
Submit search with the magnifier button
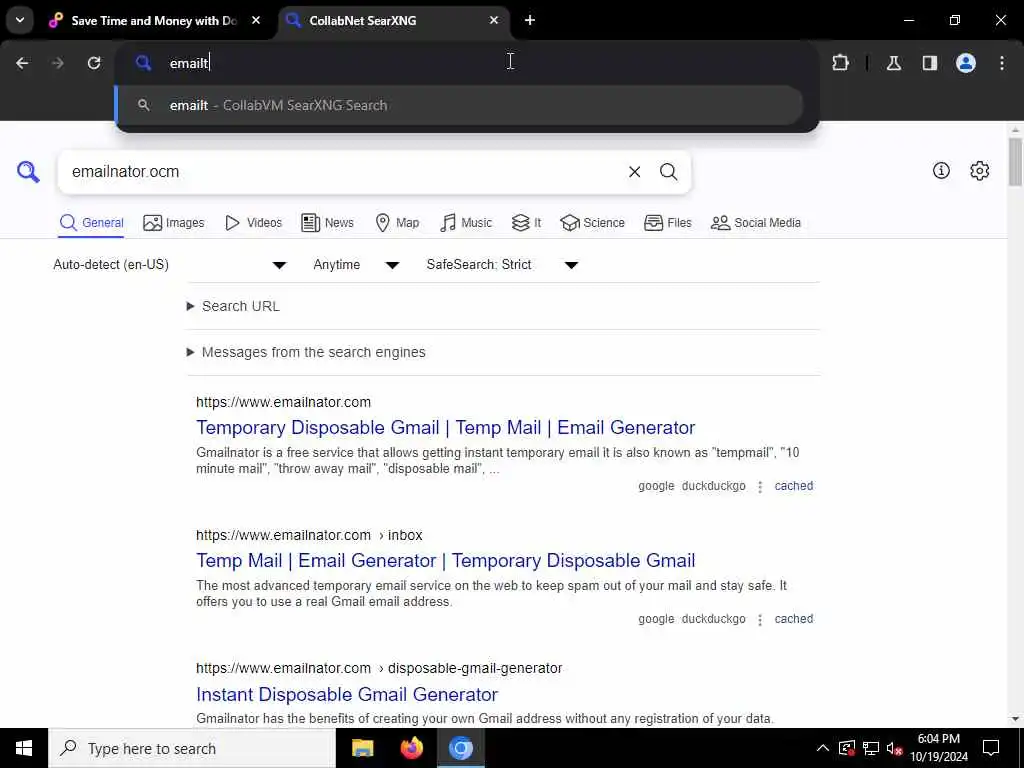pyautogui.click(x=668, y=172)
